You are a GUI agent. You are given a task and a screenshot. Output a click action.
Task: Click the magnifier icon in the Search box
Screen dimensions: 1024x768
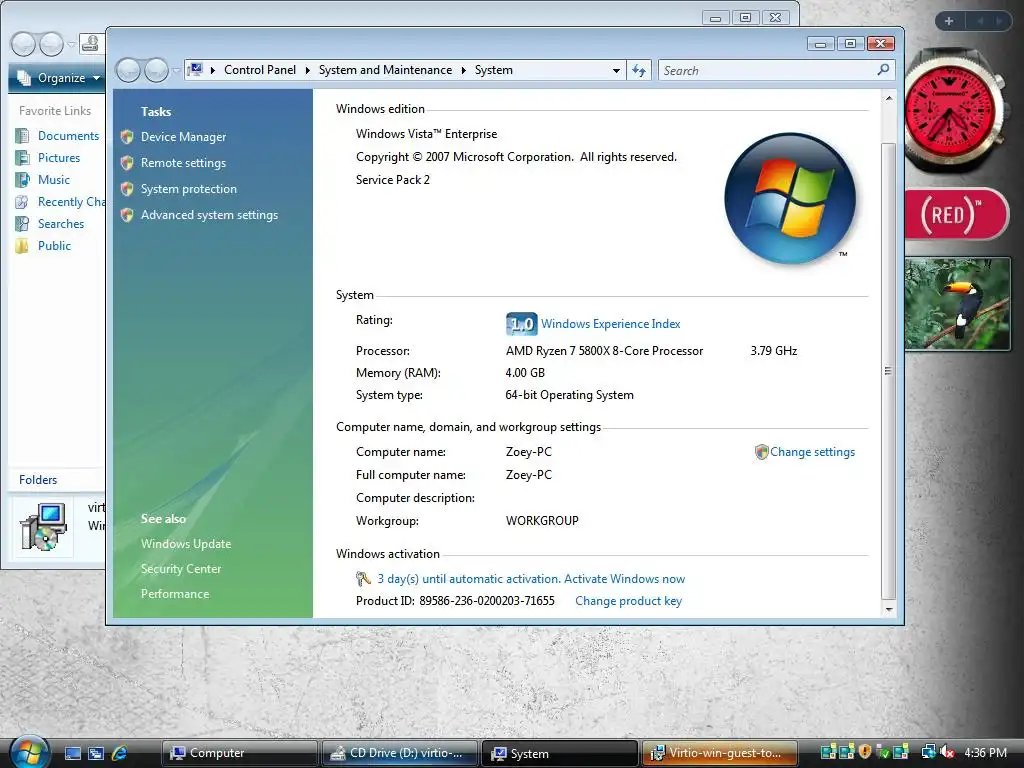tap(884, 69)
